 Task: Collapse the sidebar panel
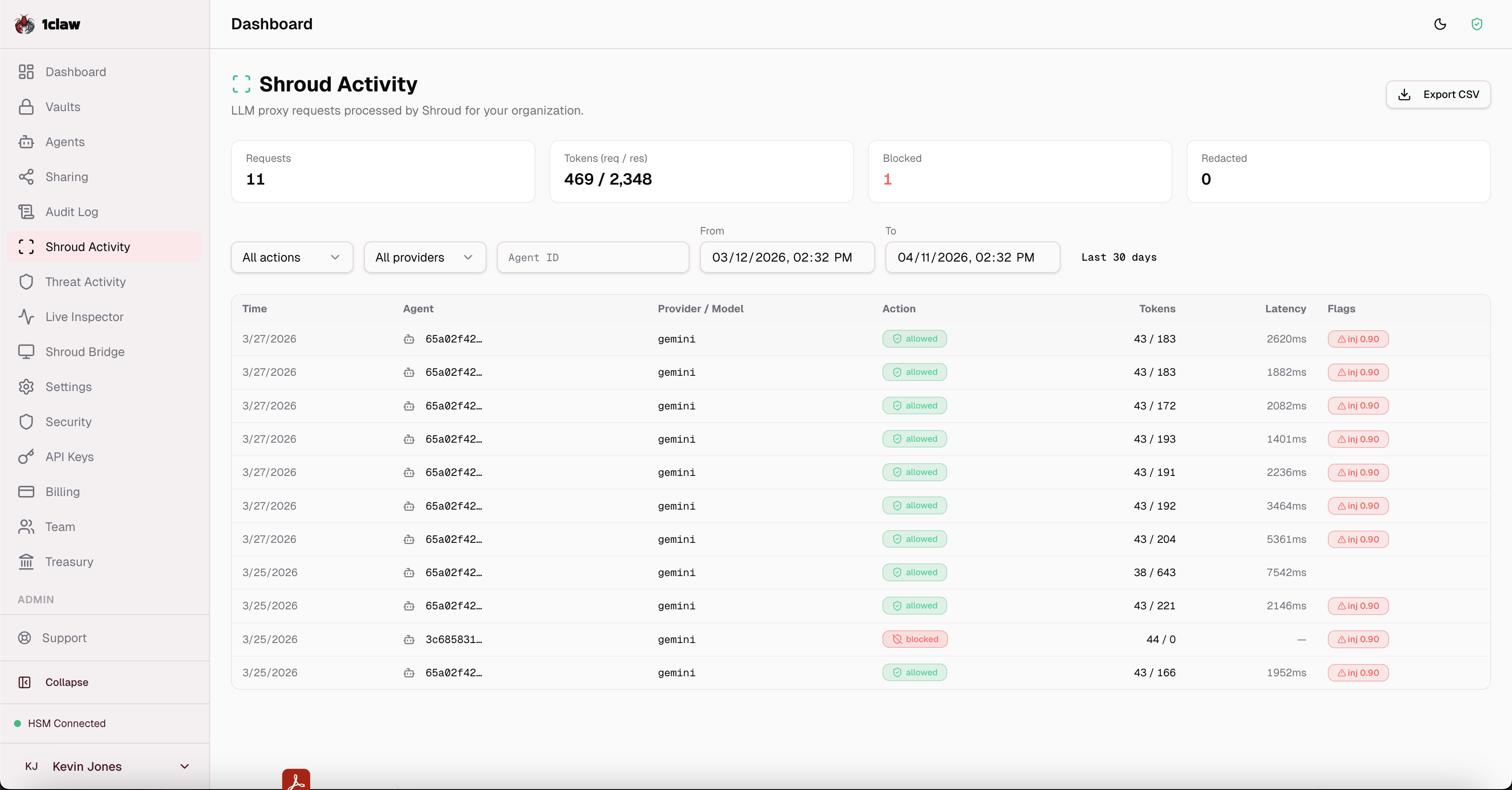pos(66,682)
